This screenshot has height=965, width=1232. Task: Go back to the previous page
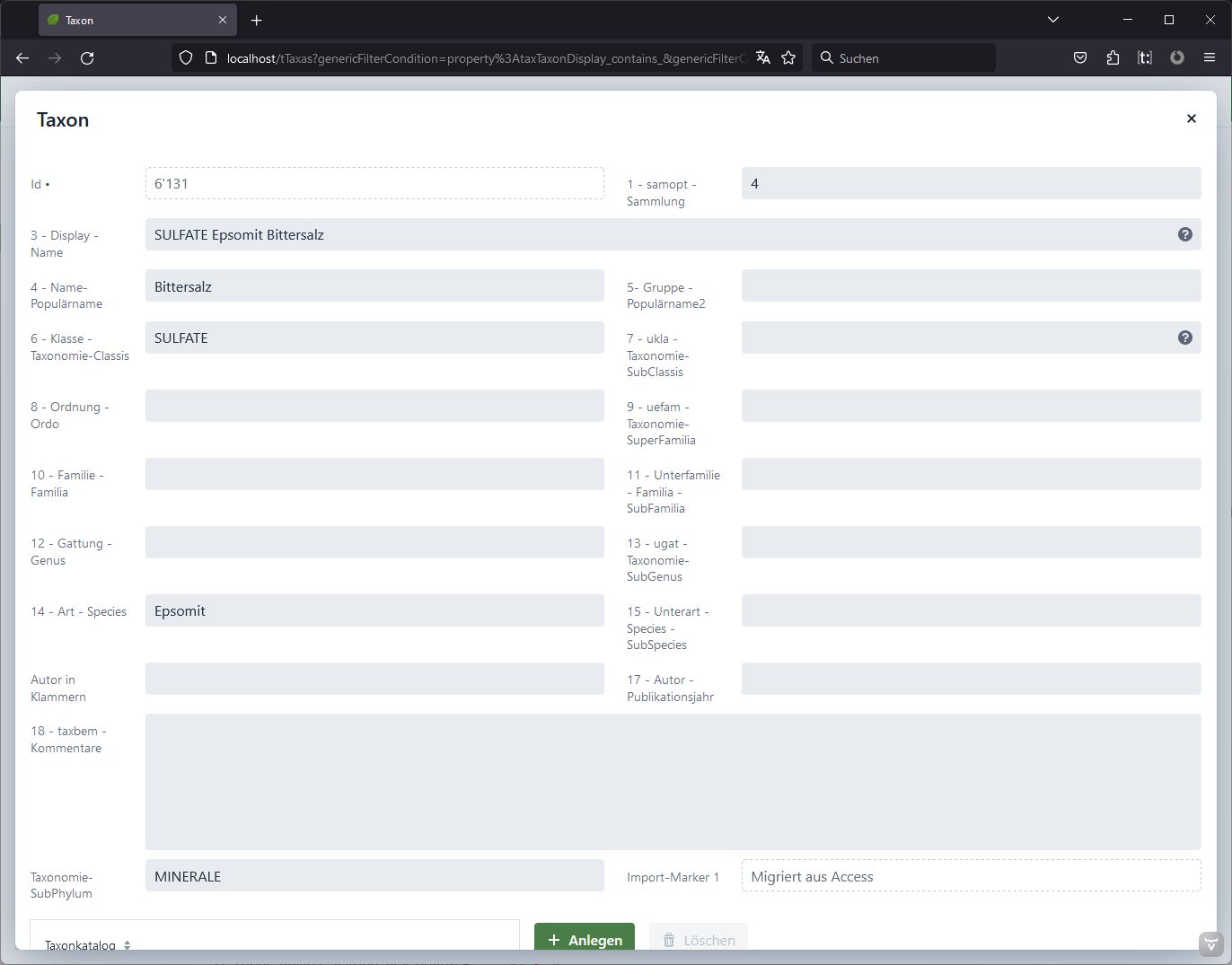click(22, 57)
